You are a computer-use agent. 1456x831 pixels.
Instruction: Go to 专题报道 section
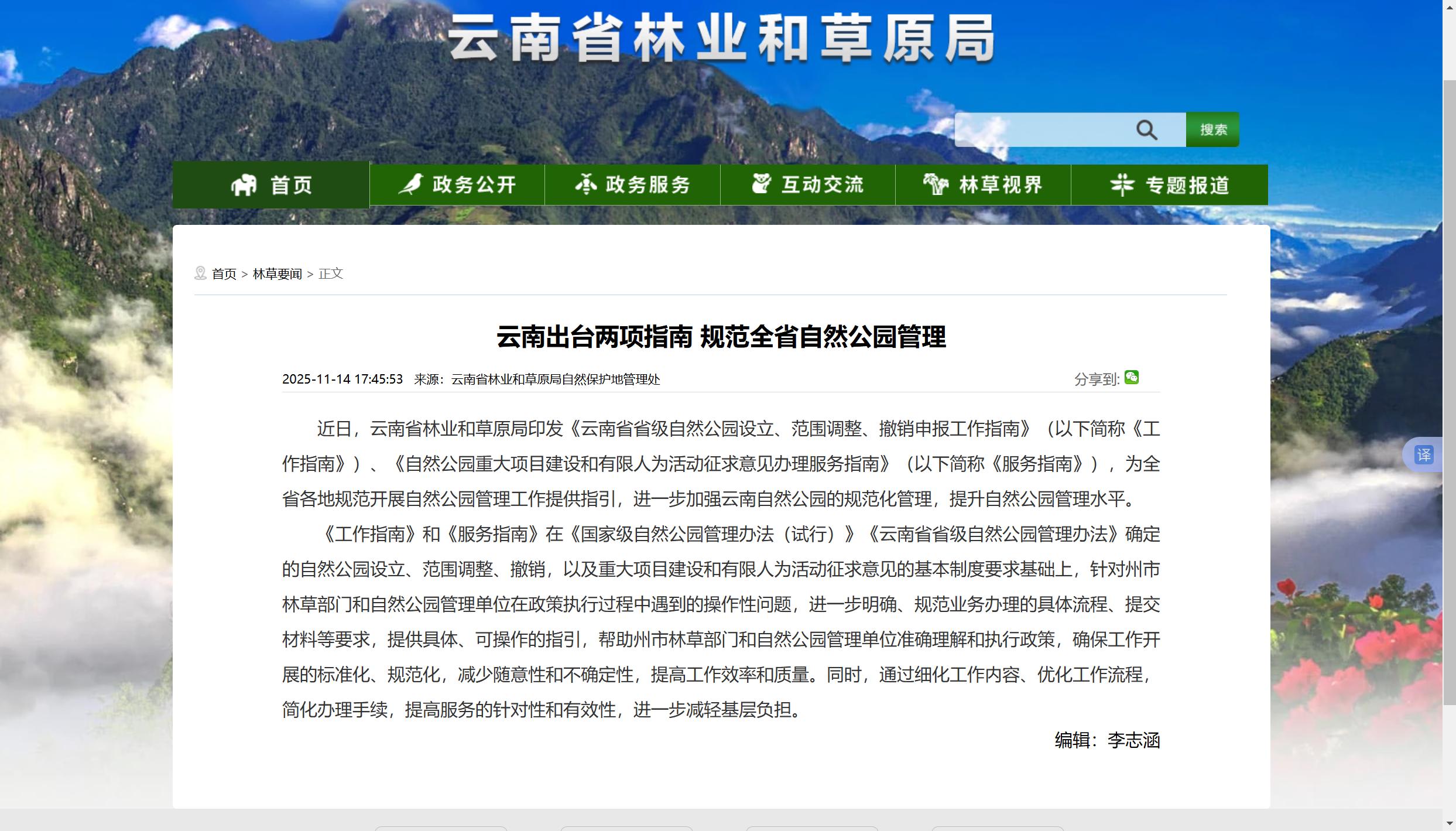pos(1187,186)
